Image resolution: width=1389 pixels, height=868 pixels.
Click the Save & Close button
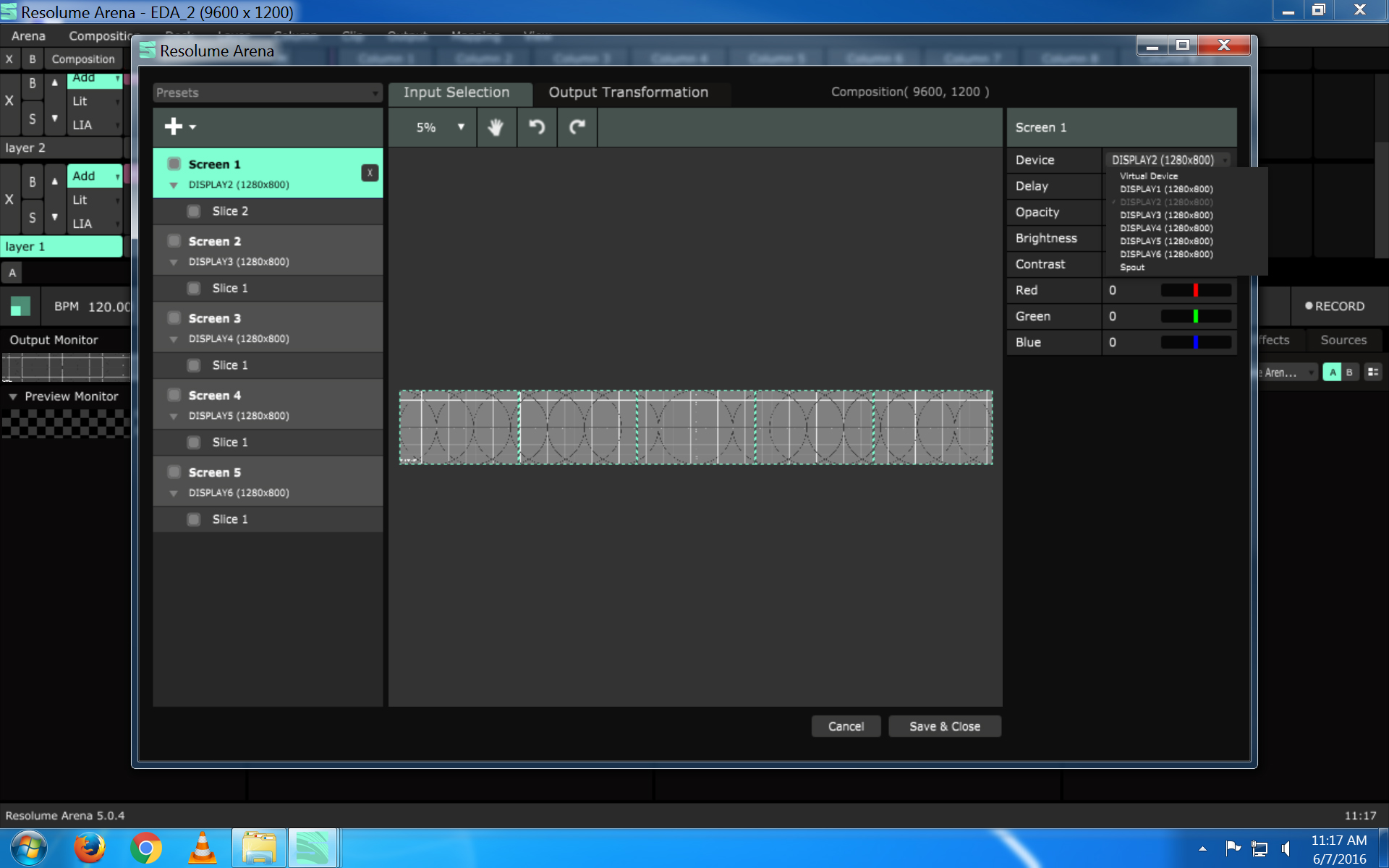944,726
